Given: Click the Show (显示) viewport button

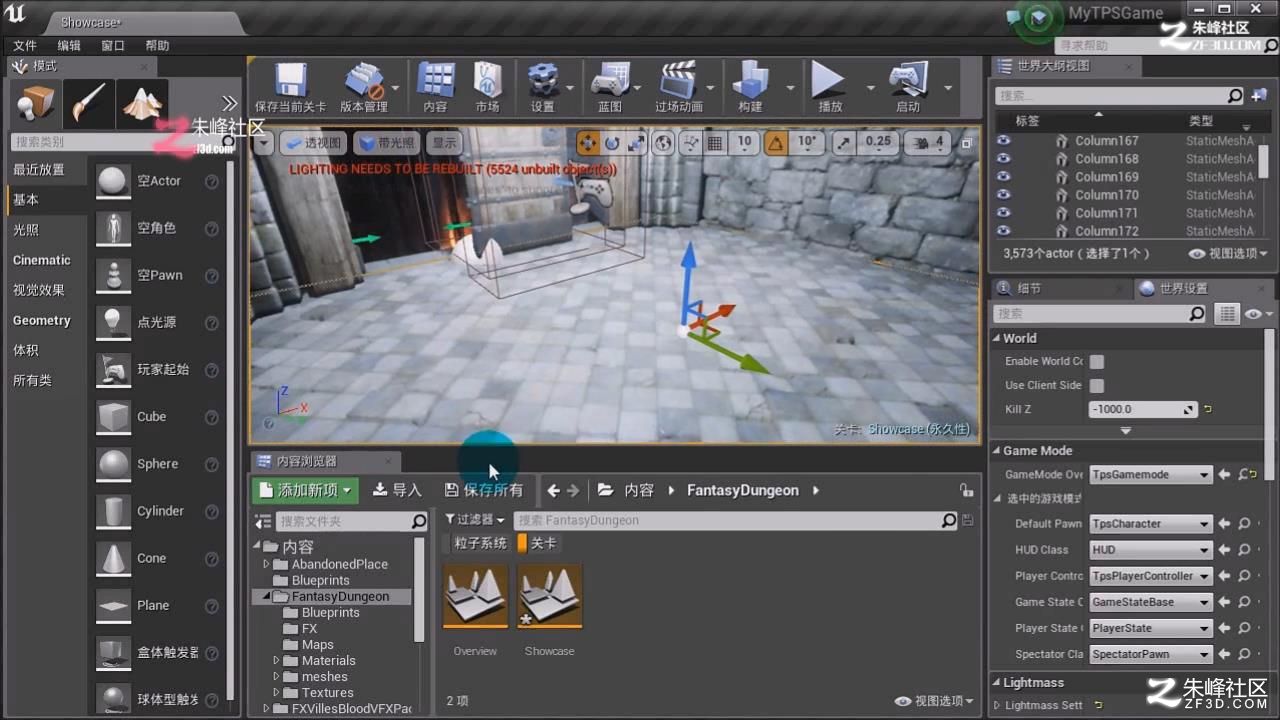Looking at the screenshot, I should point(445,143).
